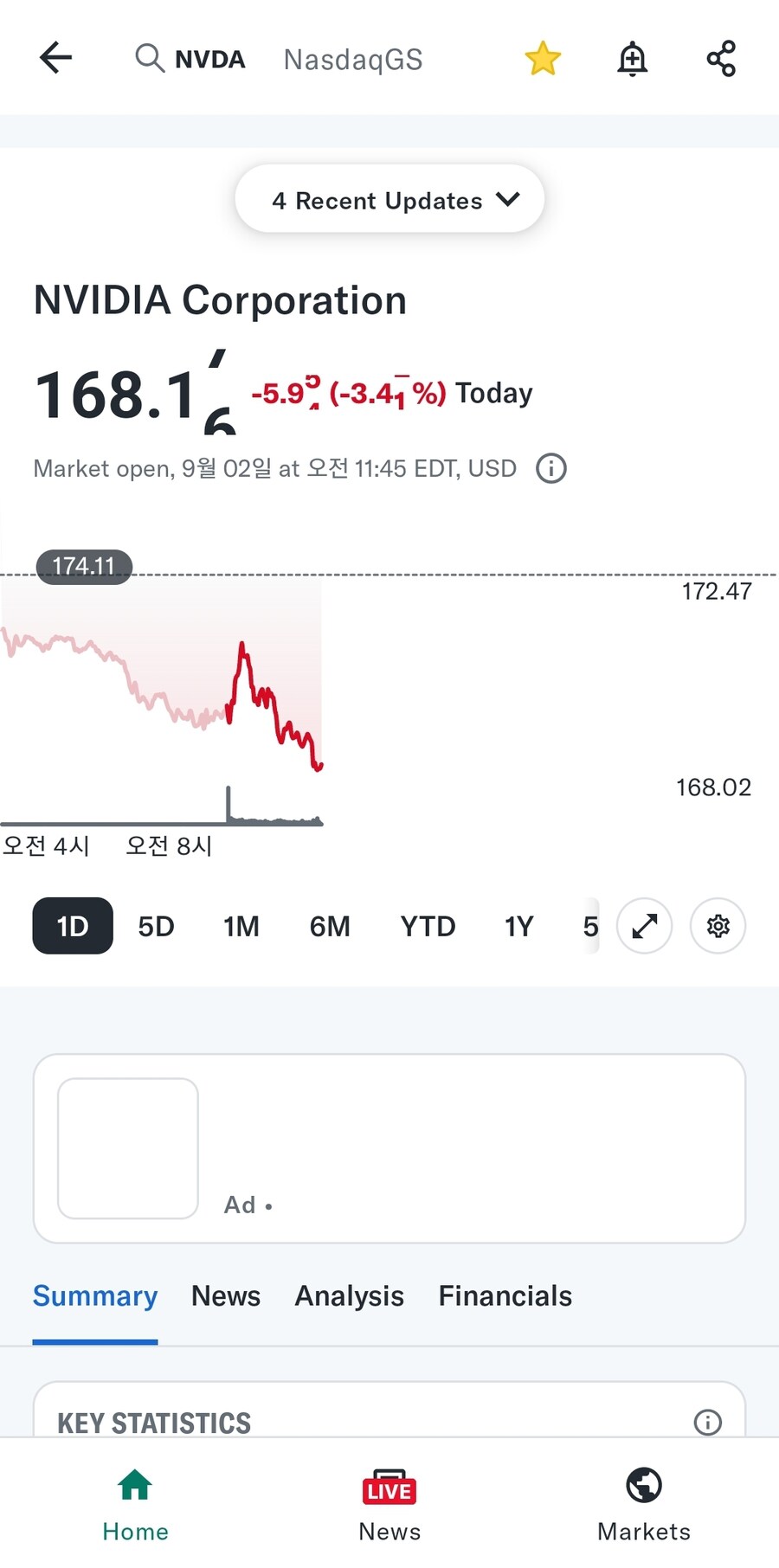Tap the back arrow icon
Image resolution: width=779 pixels, height=1568 pixels.
[55, 58]
